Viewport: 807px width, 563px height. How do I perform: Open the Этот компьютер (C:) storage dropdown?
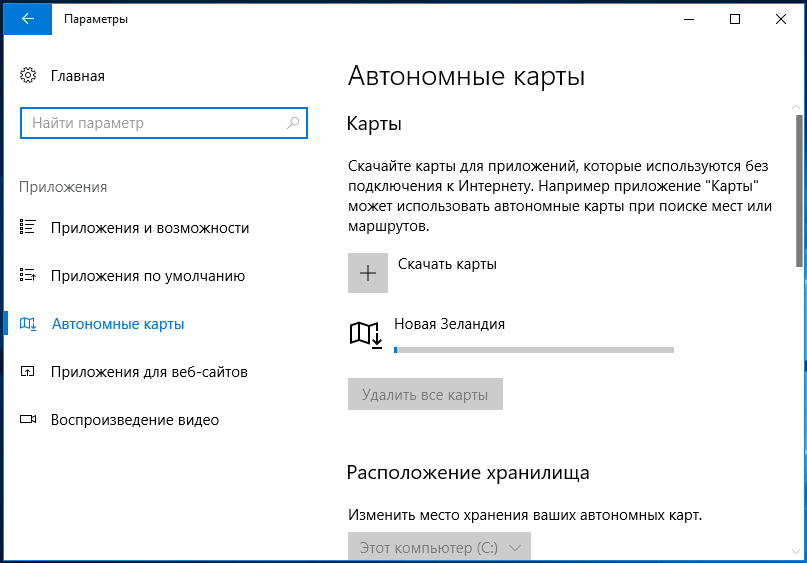point(439,547)
